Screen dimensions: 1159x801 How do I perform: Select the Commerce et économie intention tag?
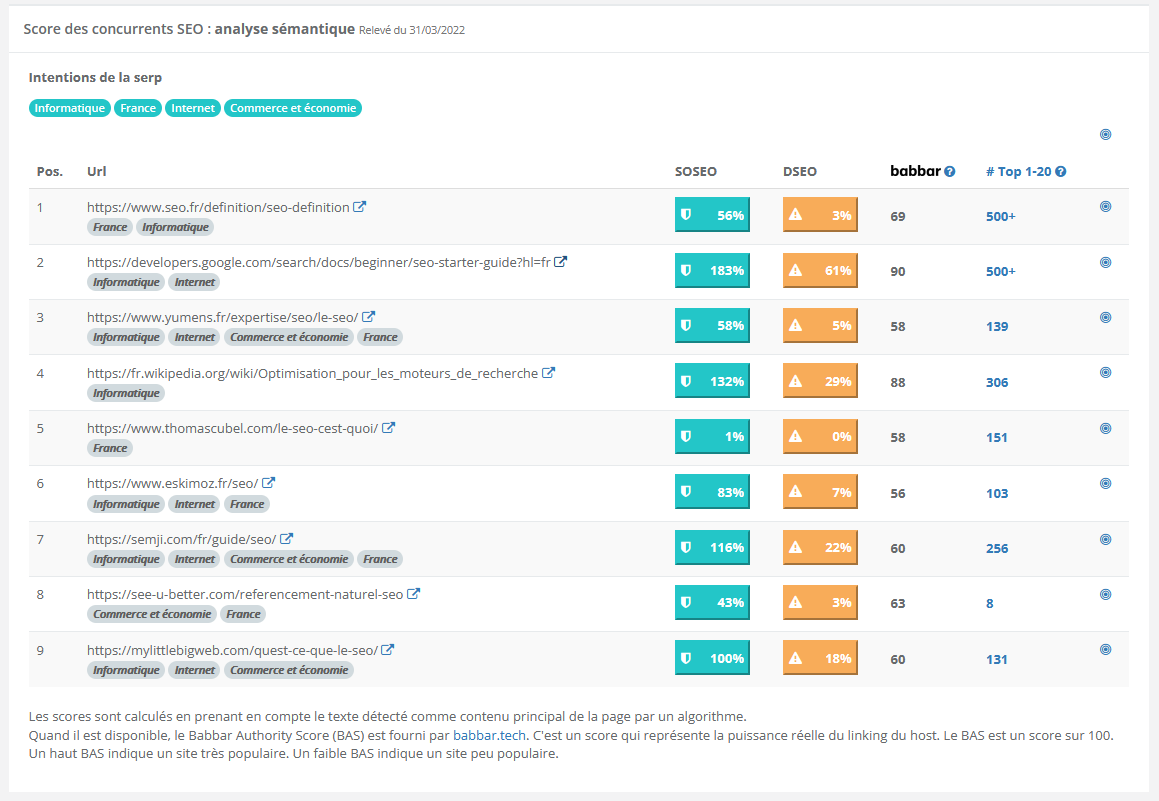pos(293,108)
